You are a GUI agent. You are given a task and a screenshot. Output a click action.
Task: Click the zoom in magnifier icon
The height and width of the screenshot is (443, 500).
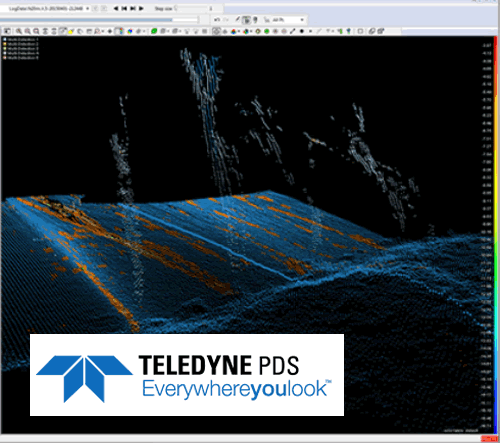click(x=19, y=31)
